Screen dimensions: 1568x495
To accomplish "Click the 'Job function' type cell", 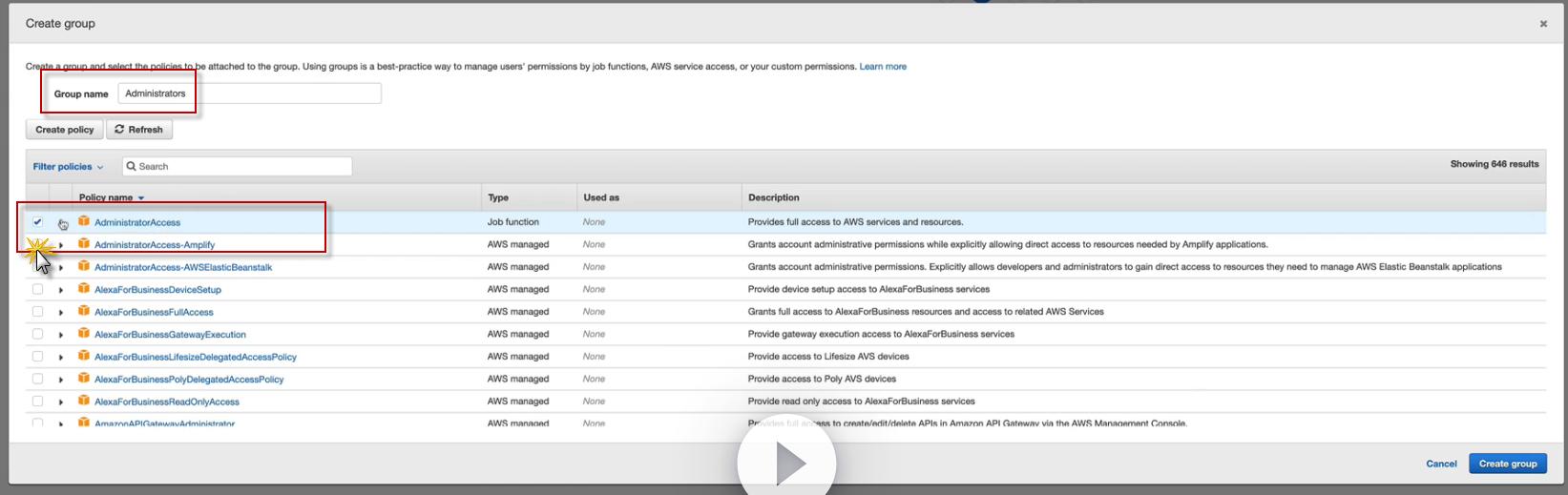I will [x=513, y=222].
